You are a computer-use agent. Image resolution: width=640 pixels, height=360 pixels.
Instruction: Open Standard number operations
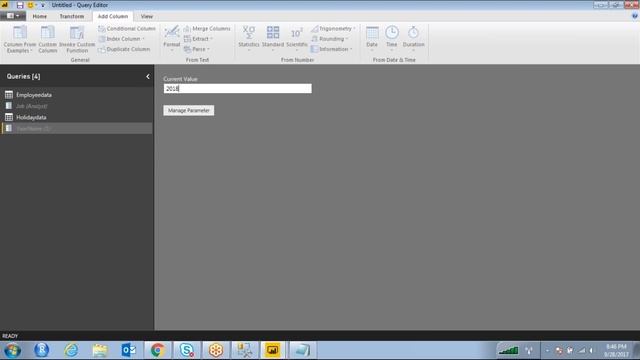point(273,38)
